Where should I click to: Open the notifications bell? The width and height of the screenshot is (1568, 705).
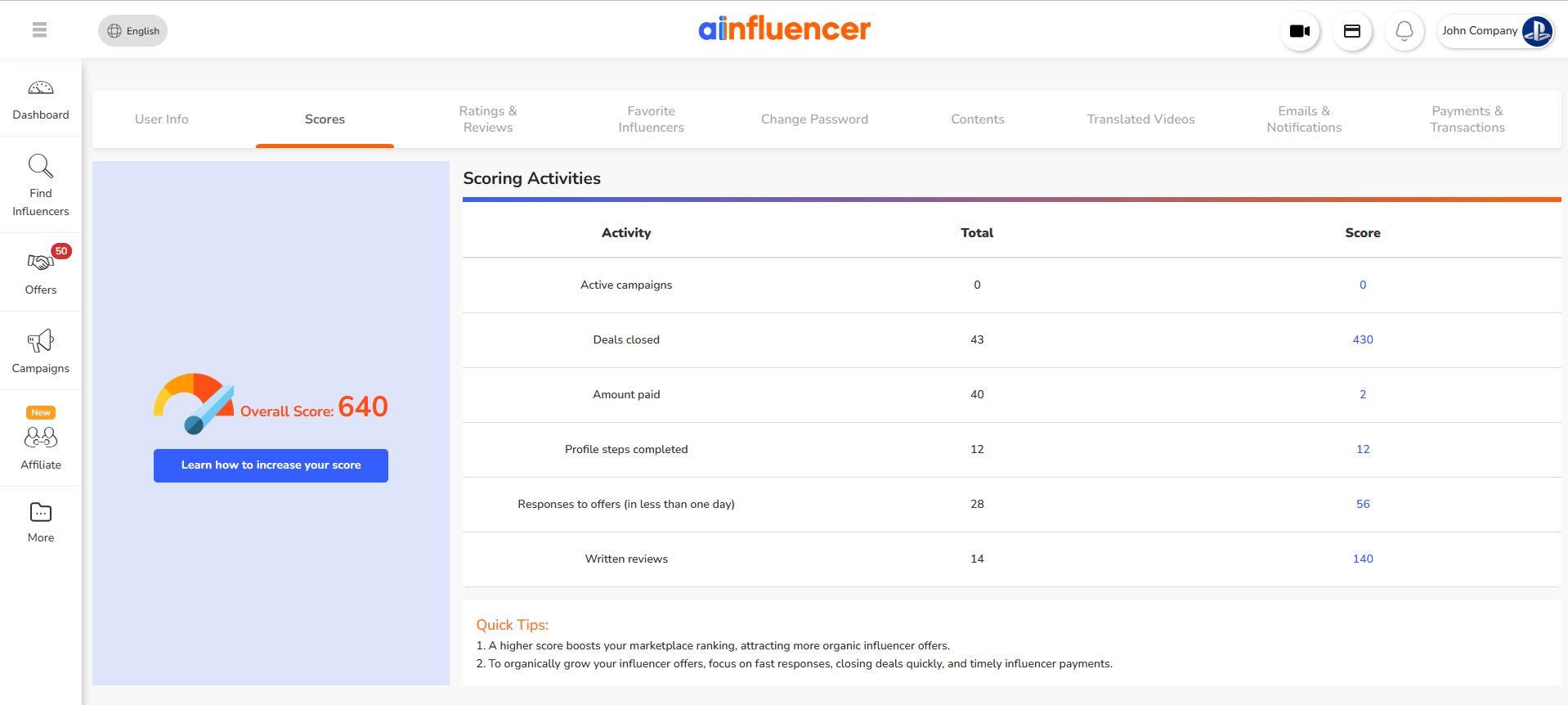point(1404,31)
